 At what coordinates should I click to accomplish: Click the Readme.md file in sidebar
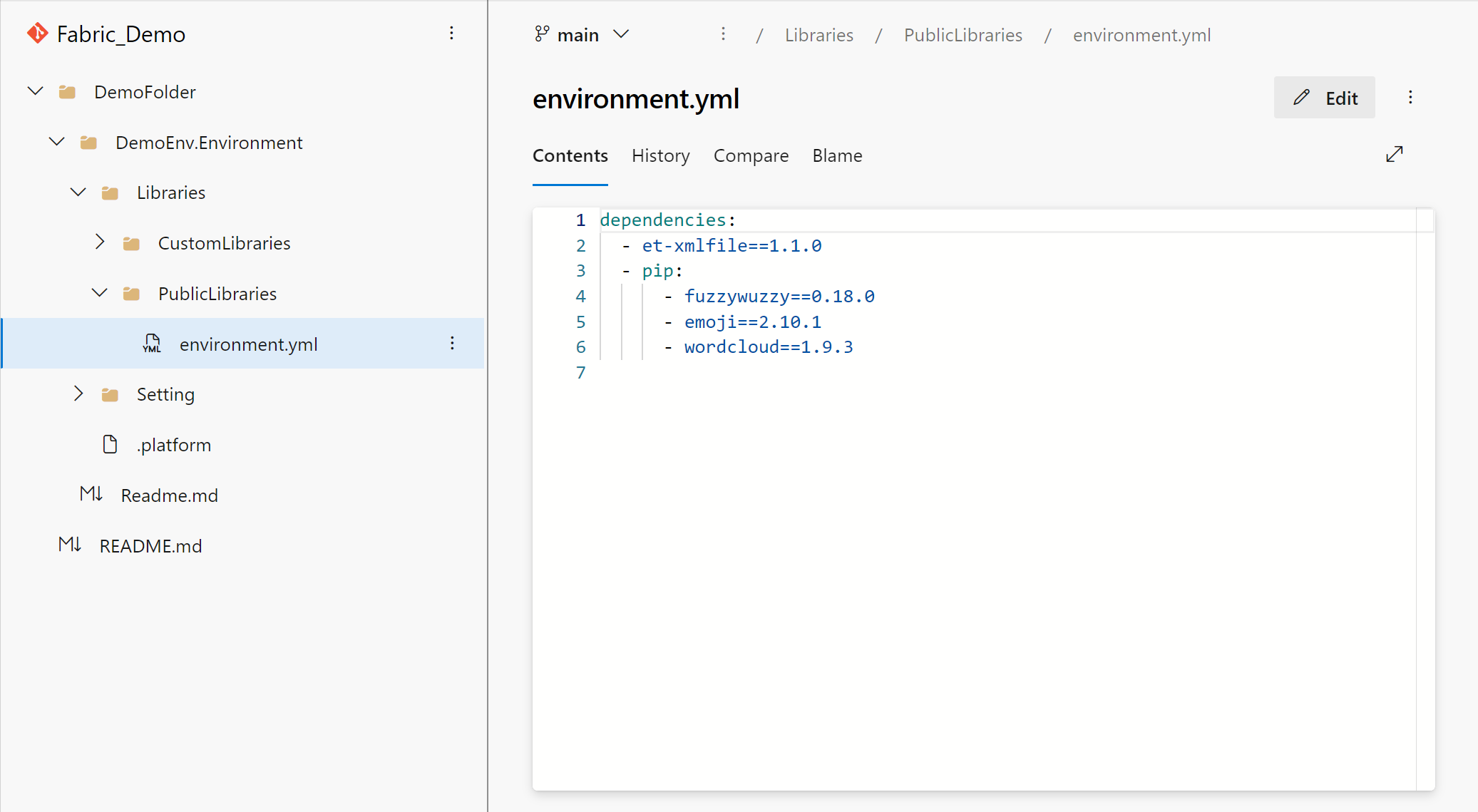169,494
